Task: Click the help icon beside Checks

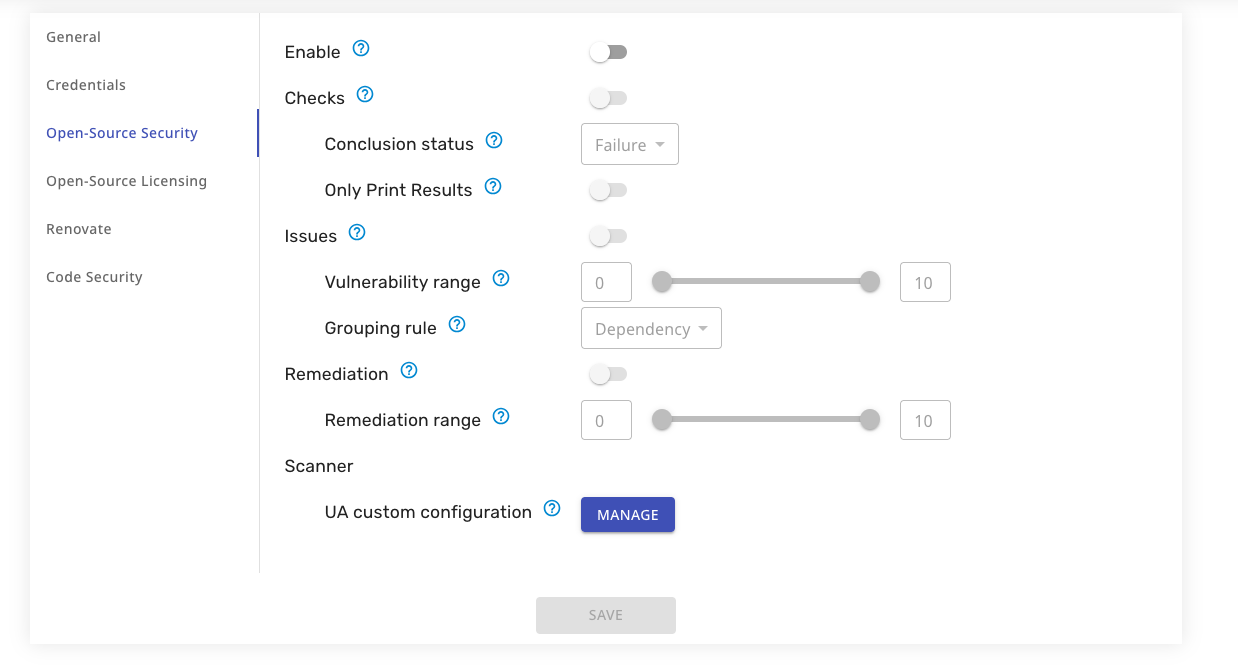Action: pos(365,95)
